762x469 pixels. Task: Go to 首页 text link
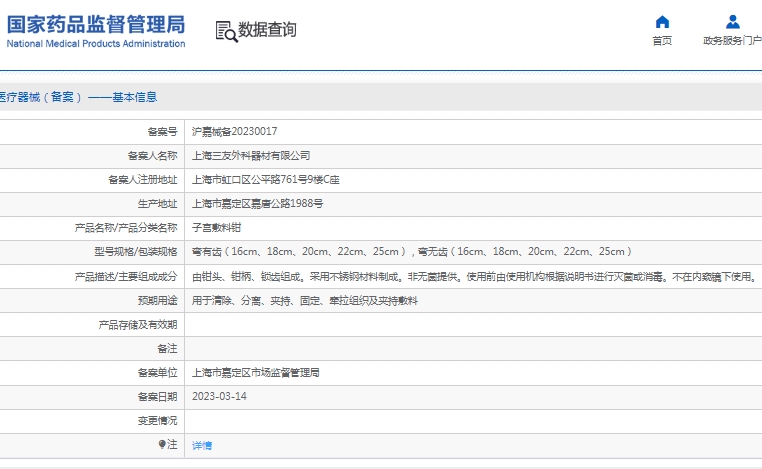pyautogui.click(x=662, y=40)
